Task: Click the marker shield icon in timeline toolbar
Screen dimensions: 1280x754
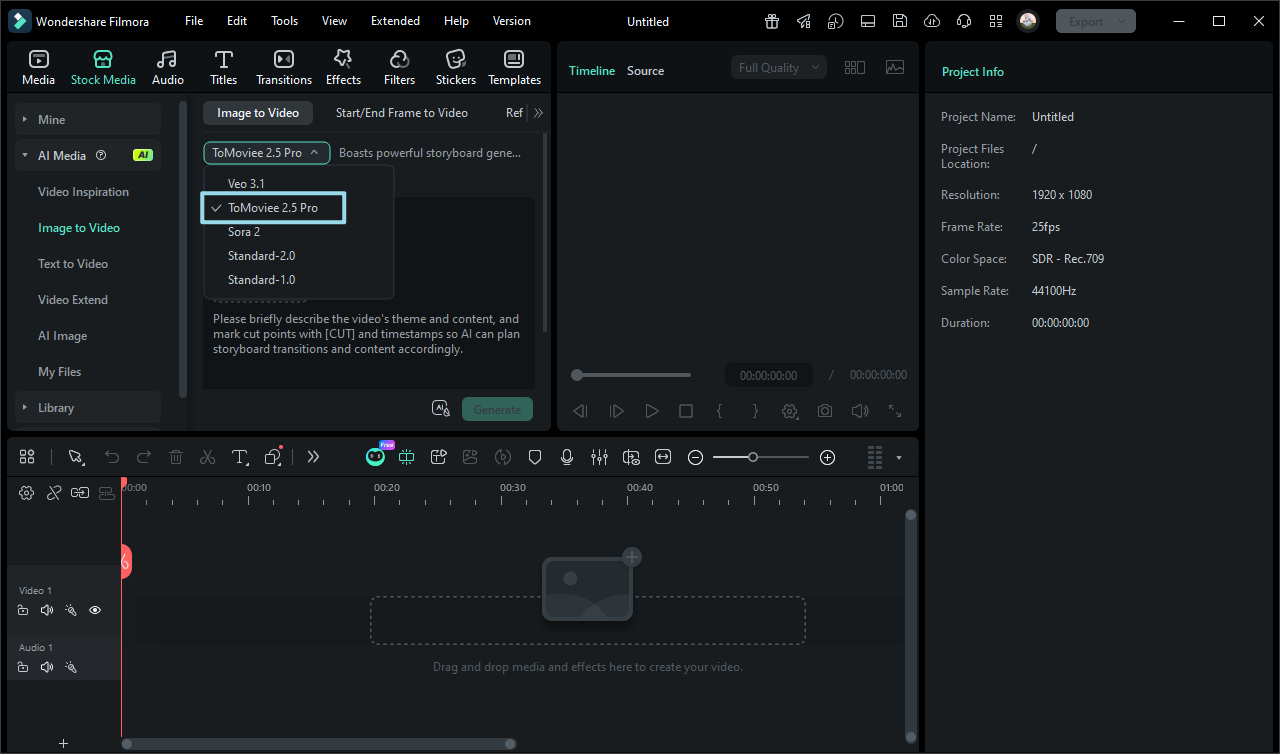Action: point(535,457)
